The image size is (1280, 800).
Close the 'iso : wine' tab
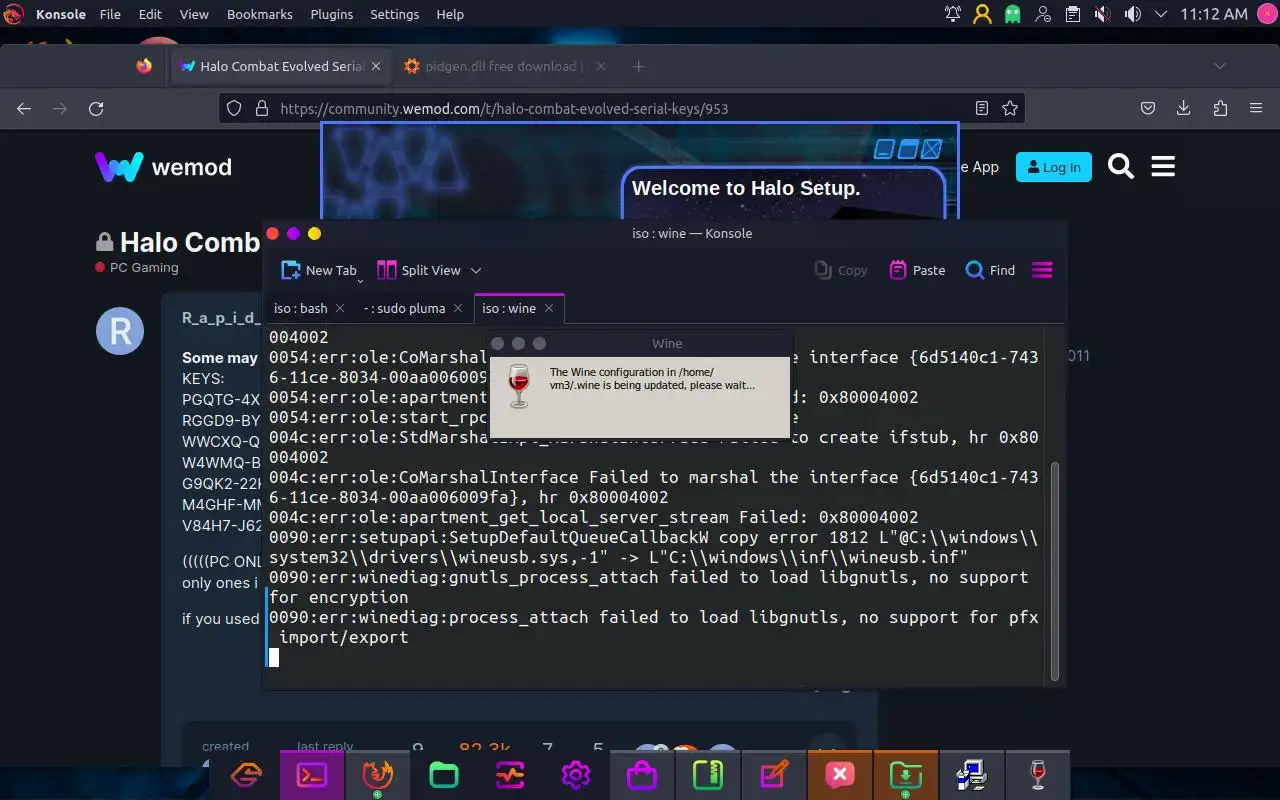click(549, 308)
